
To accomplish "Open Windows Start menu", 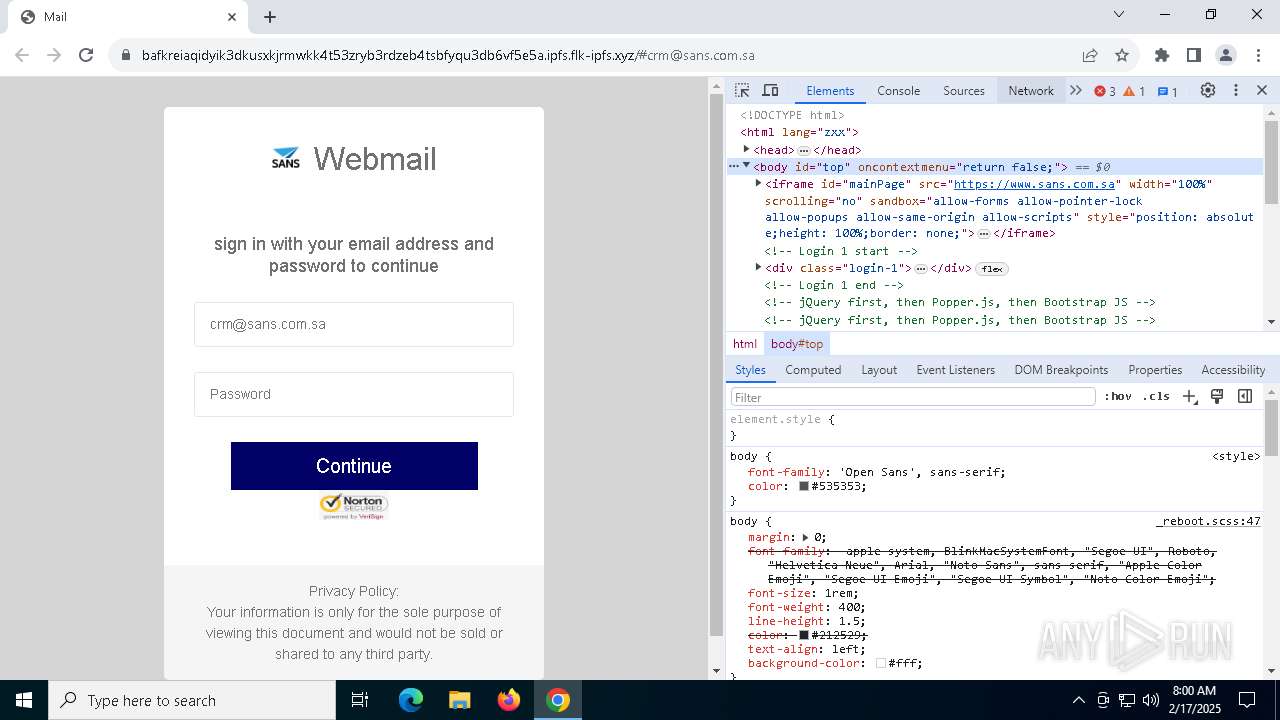I will point(24,700).
